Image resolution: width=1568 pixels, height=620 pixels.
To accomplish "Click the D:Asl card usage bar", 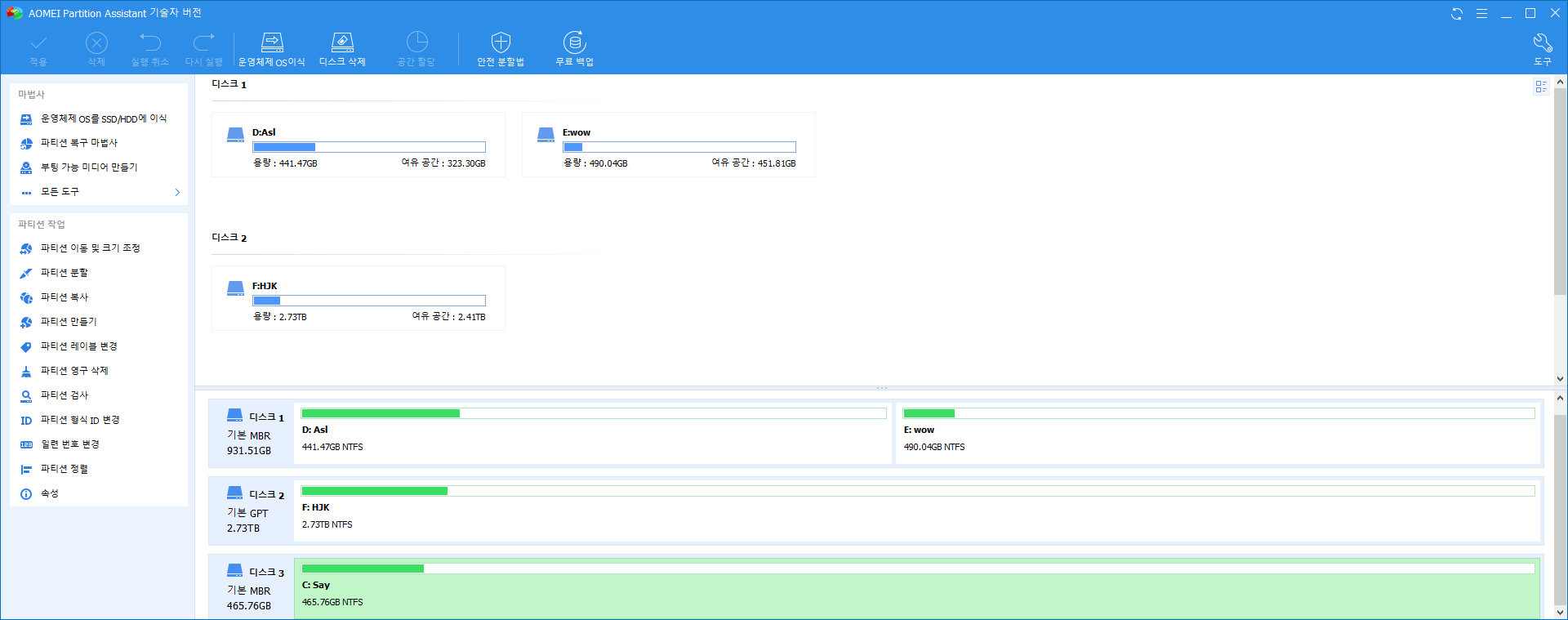I will coord(369,147).
